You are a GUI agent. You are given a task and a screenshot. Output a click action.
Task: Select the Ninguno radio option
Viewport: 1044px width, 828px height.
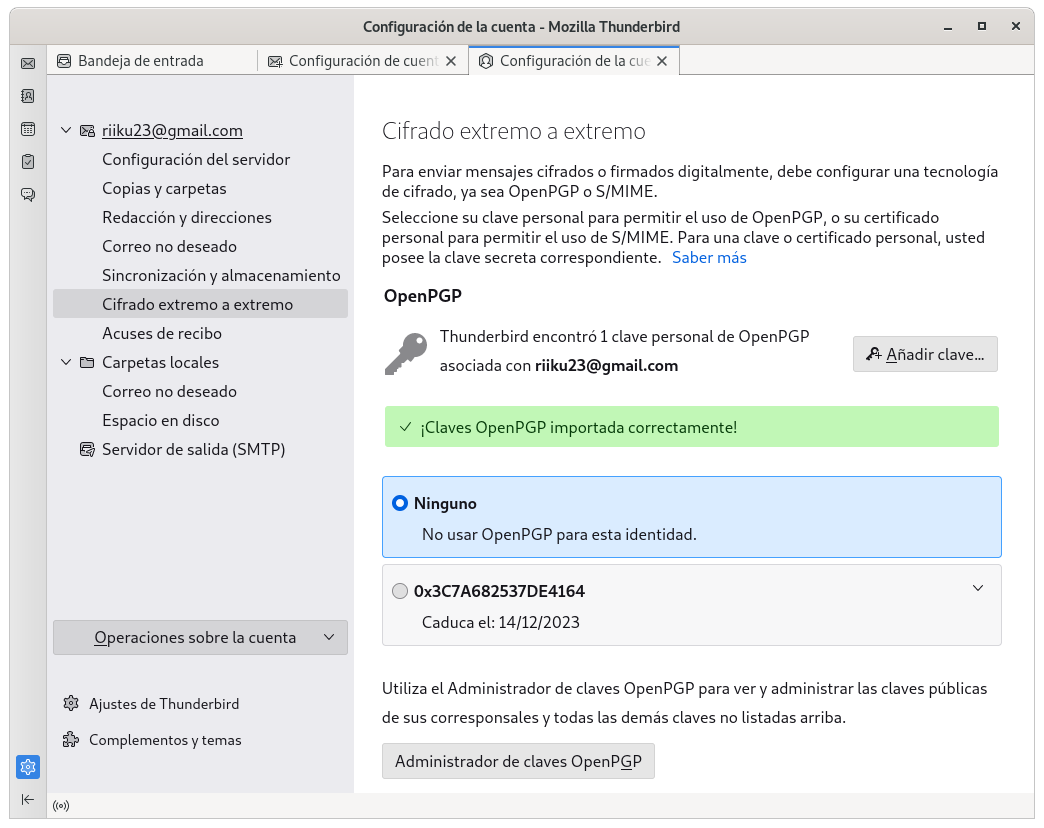(x=400, y=504)
